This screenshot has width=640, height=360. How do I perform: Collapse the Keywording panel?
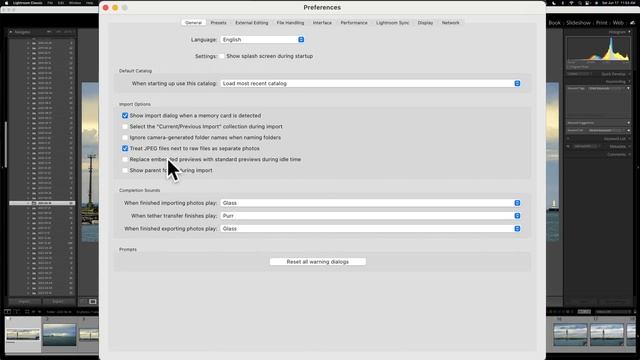pyautogui.click(x=629, y=81)
